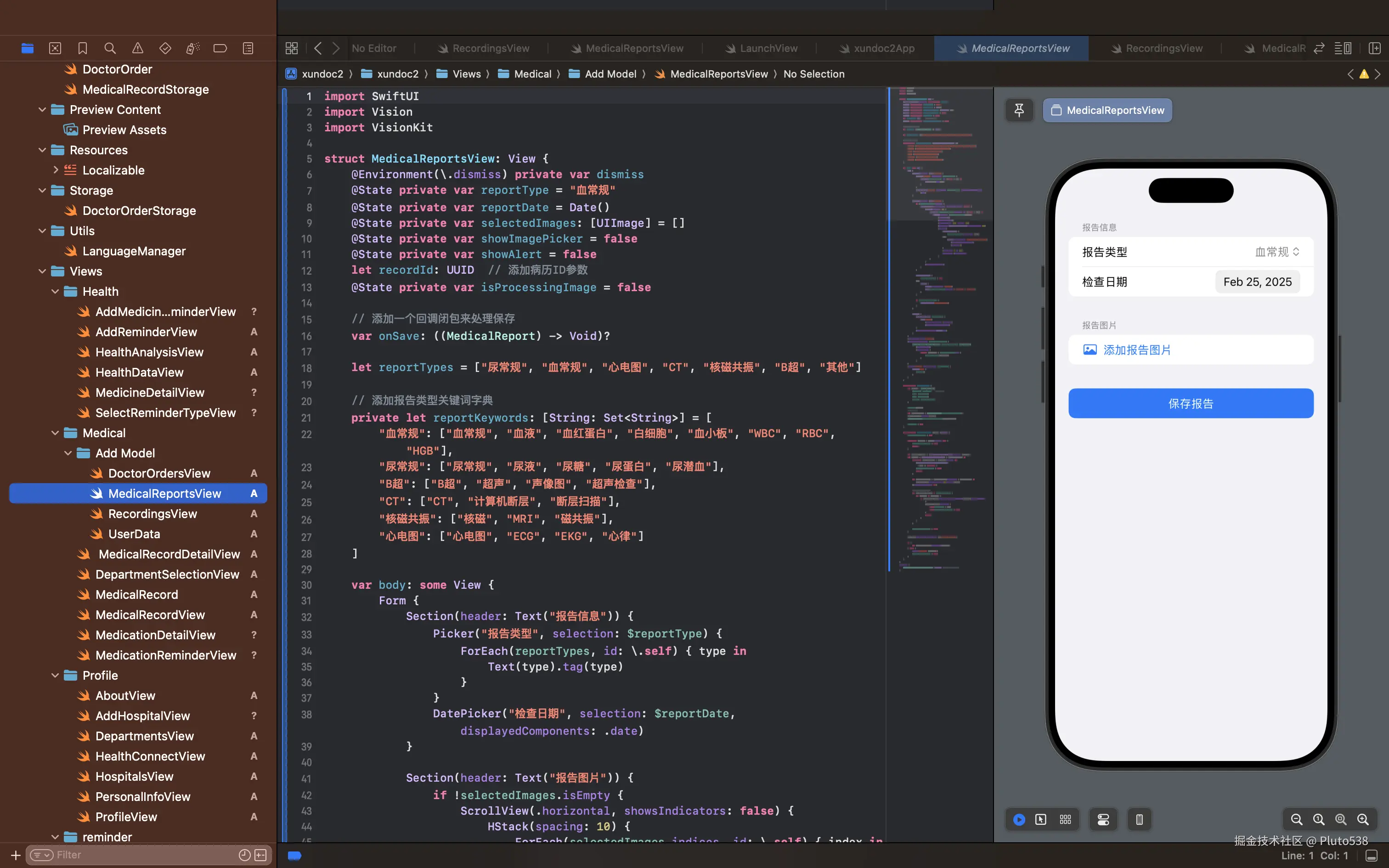The image size is (1389, 868).
Task: Toggle the Selectable preview mode
Action: coord(1041,819)
